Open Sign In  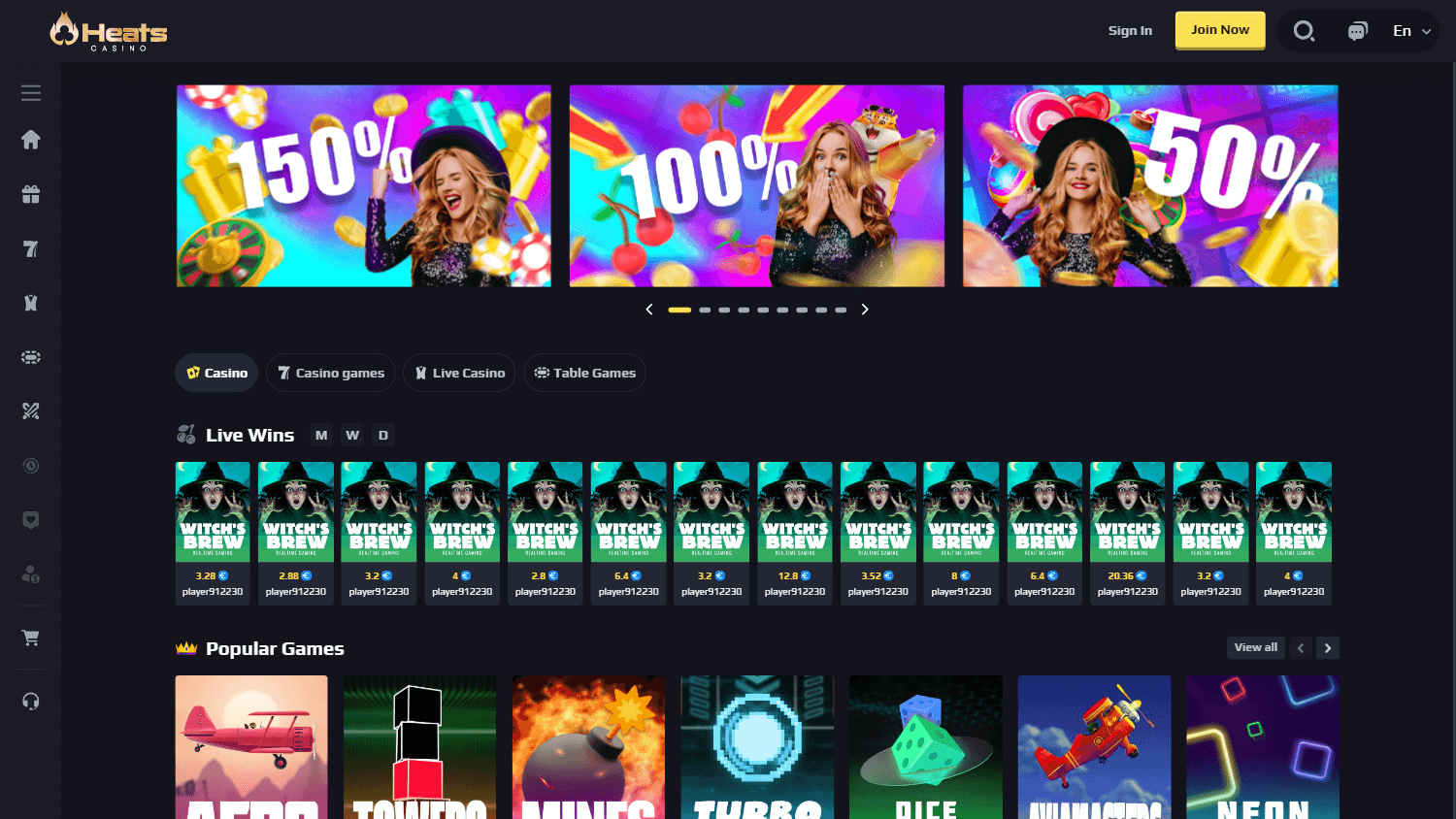click(1130, 30)
